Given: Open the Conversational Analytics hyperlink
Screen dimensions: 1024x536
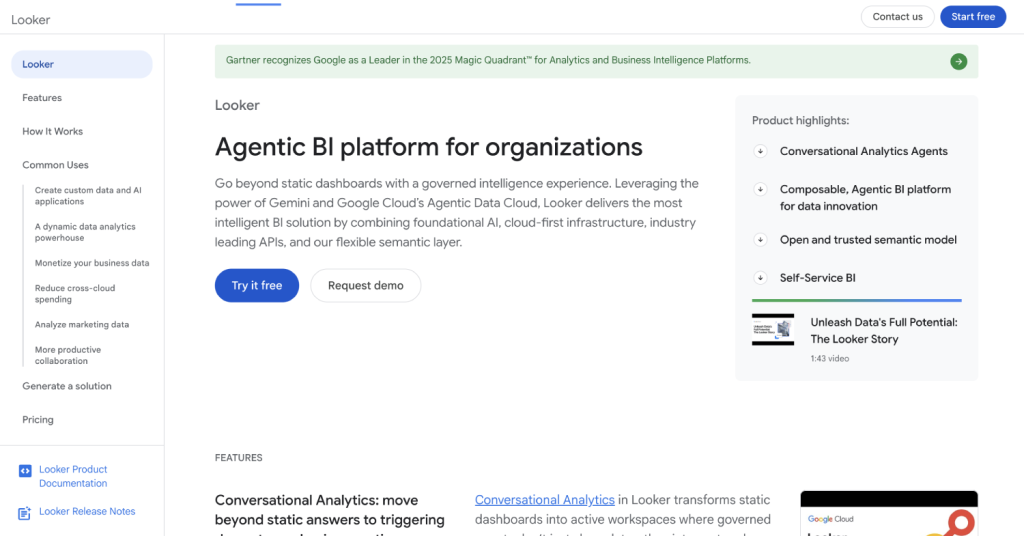Looking at the screenshot, I should 545,499.
